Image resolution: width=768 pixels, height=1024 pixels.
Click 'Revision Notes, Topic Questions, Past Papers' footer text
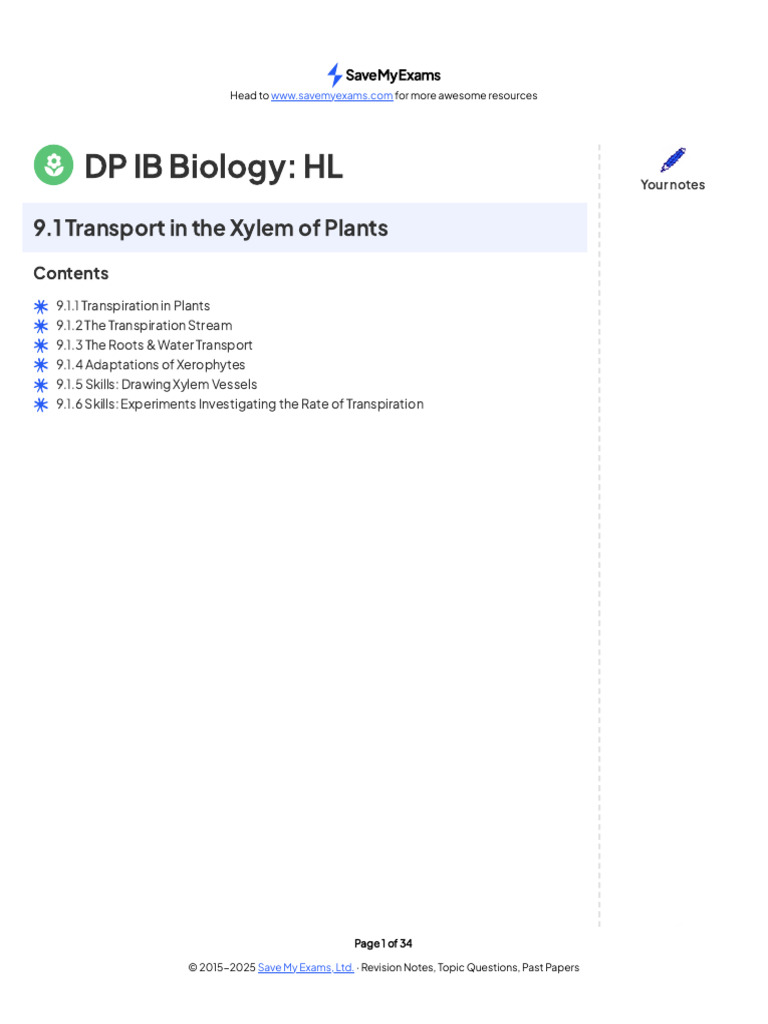pyautogui.click(x=470, y=967)
